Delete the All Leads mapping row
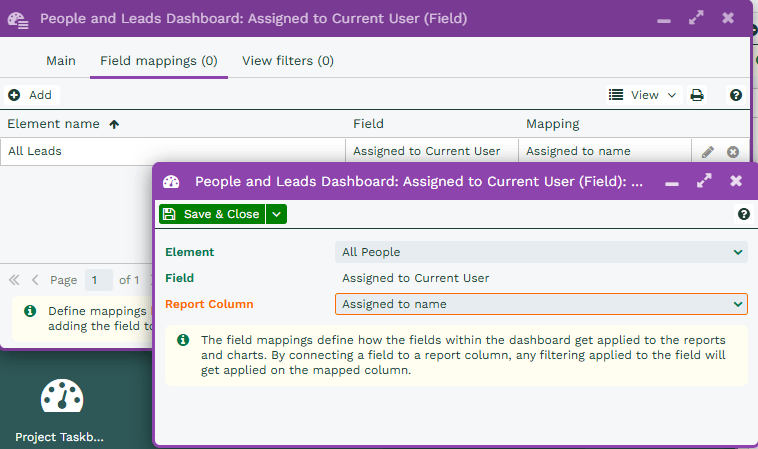Viewport: 758px width, 449px height. click(733, 152)
